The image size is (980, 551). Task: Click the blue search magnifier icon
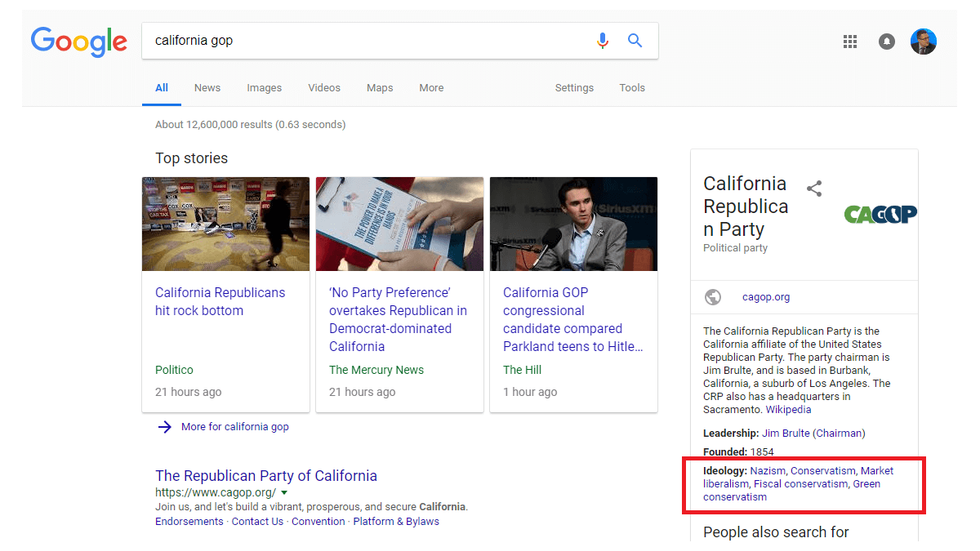635,41
